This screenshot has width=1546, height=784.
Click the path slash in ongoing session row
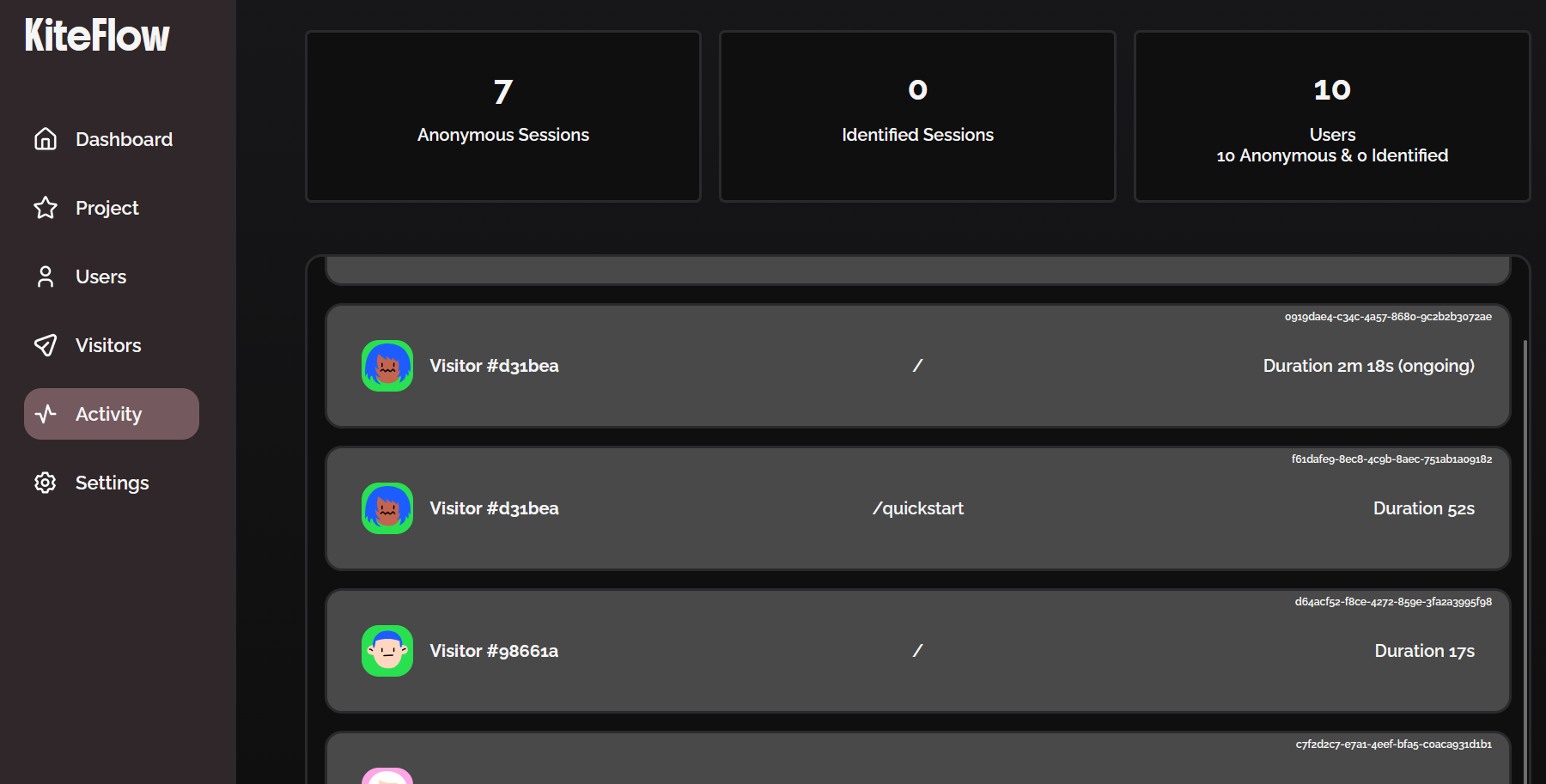click(917, 366)
